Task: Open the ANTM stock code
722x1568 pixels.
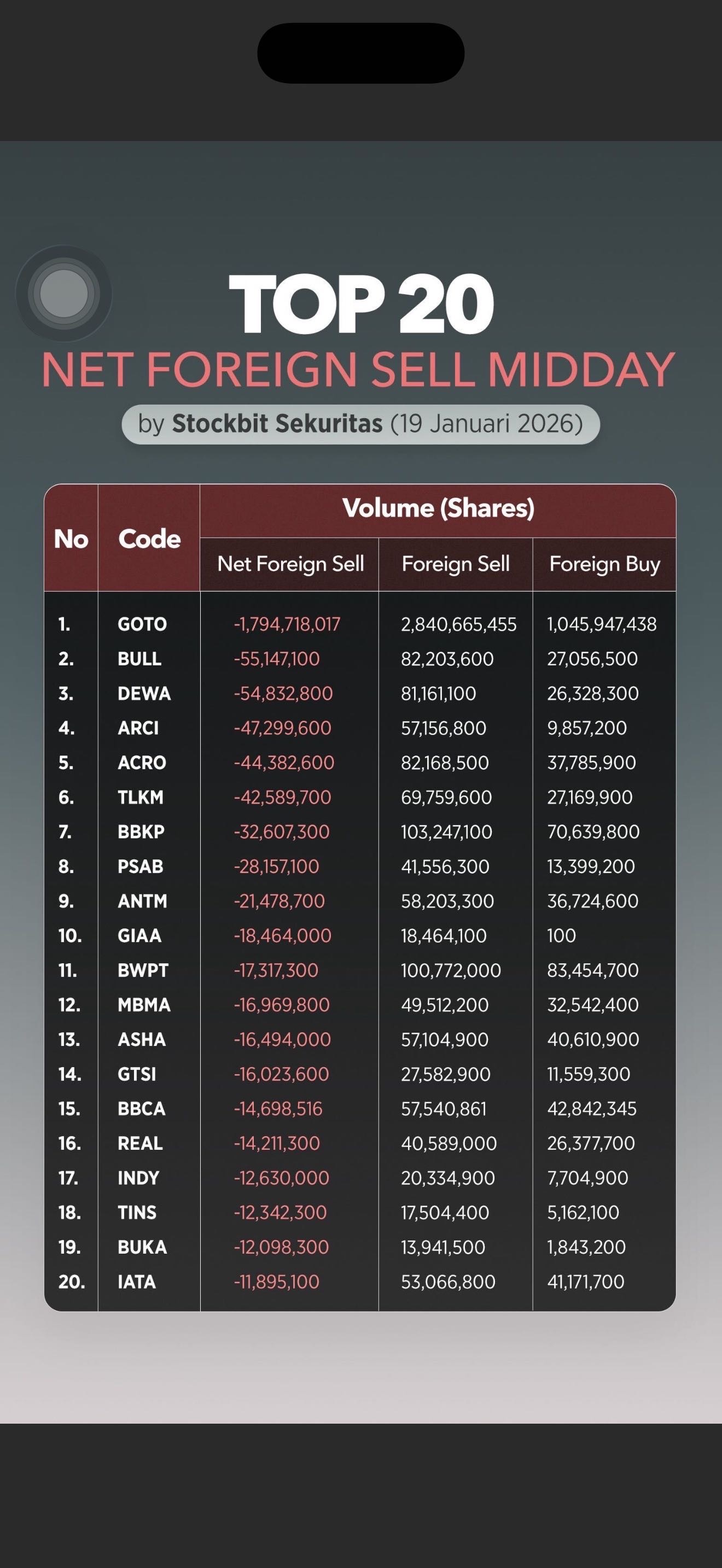Action: click(142, 902)
